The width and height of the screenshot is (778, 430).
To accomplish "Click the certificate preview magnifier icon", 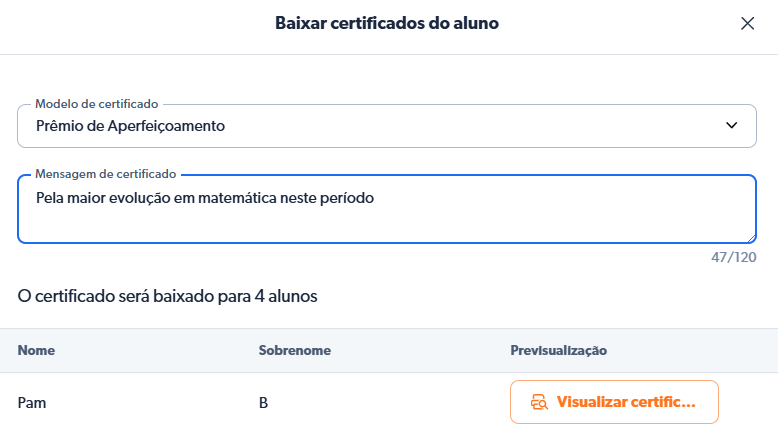I will point(540,402).
